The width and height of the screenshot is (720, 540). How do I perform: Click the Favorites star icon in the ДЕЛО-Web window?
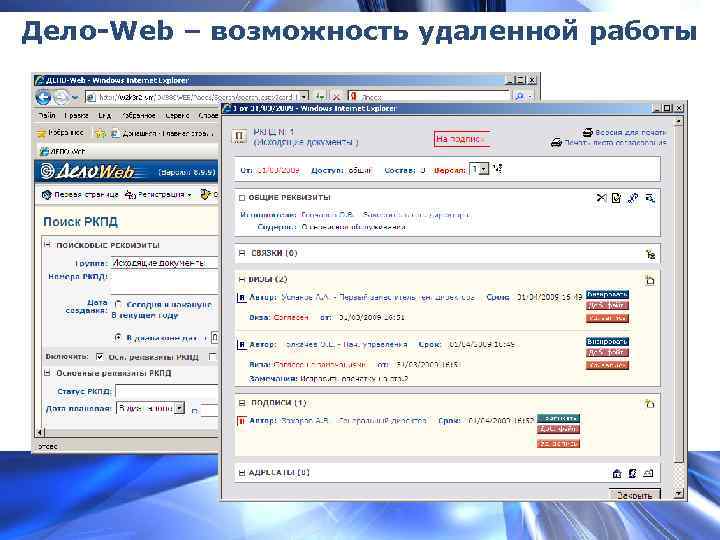tap(41, 134)
